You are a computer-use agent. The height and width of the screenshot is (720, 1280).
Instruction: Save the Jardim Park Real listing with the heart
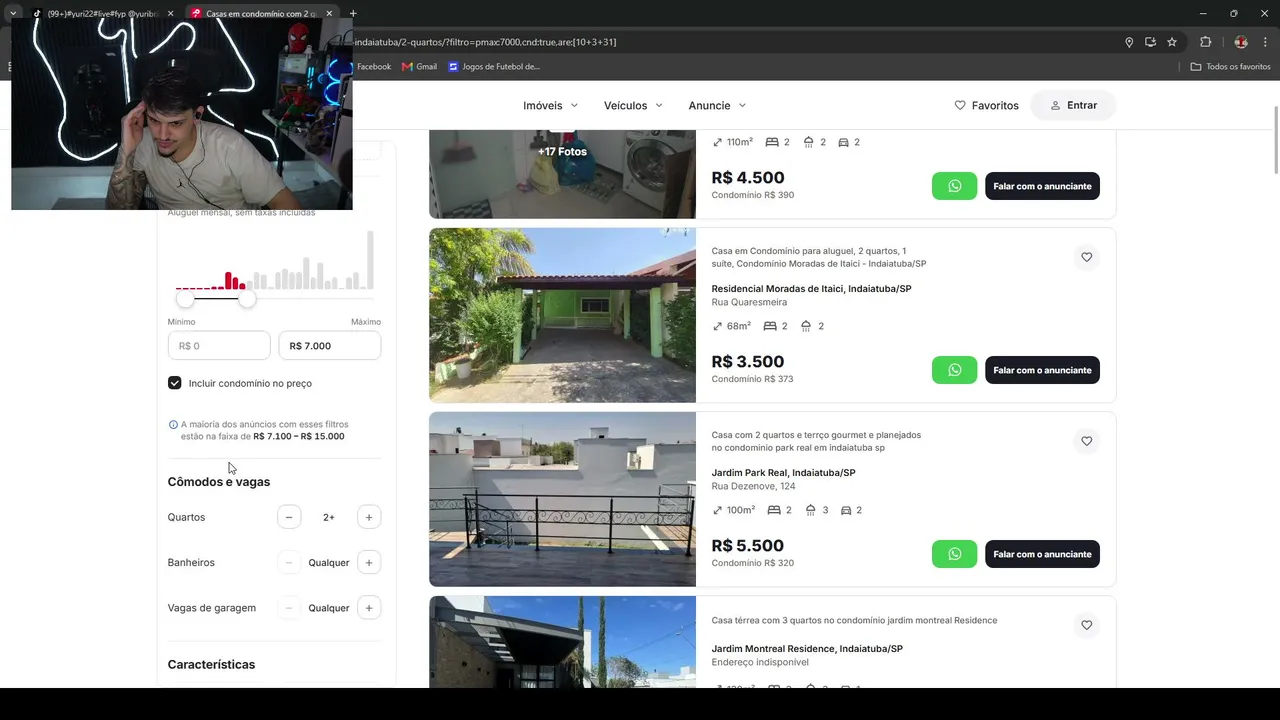(1087, 441)
